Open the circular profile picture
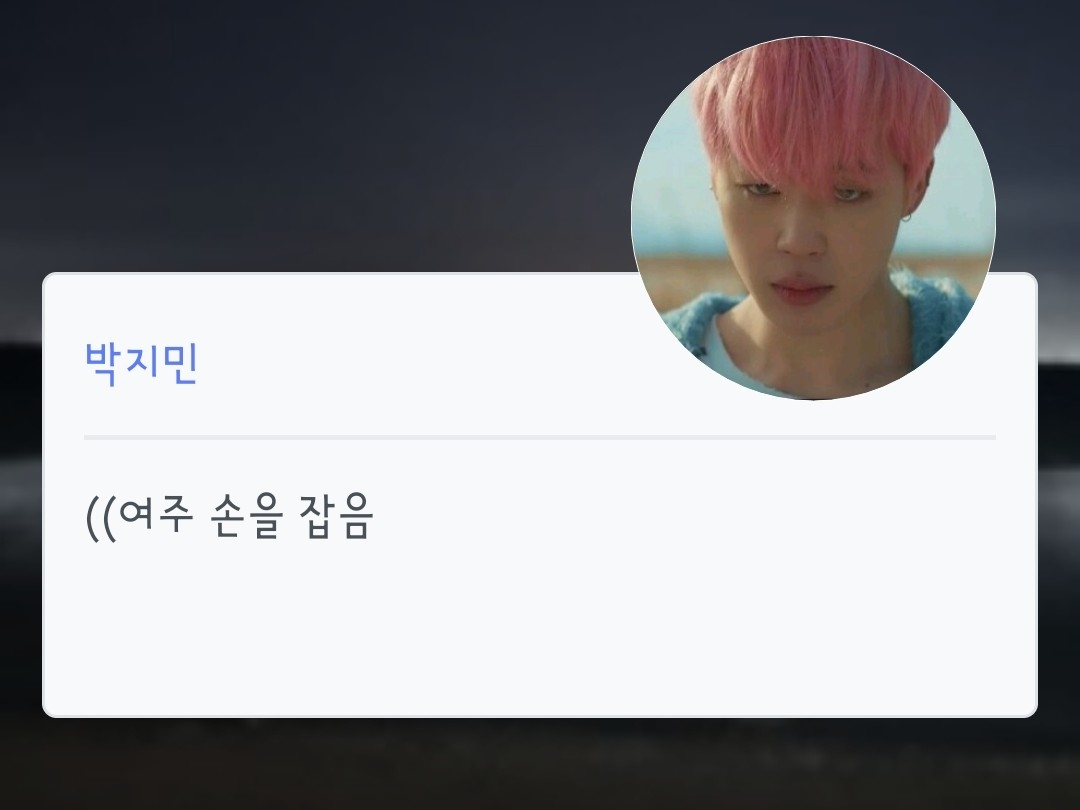The width and height of the screenshot is (1080, 810). pyautogui.click(x=813, y=218)
